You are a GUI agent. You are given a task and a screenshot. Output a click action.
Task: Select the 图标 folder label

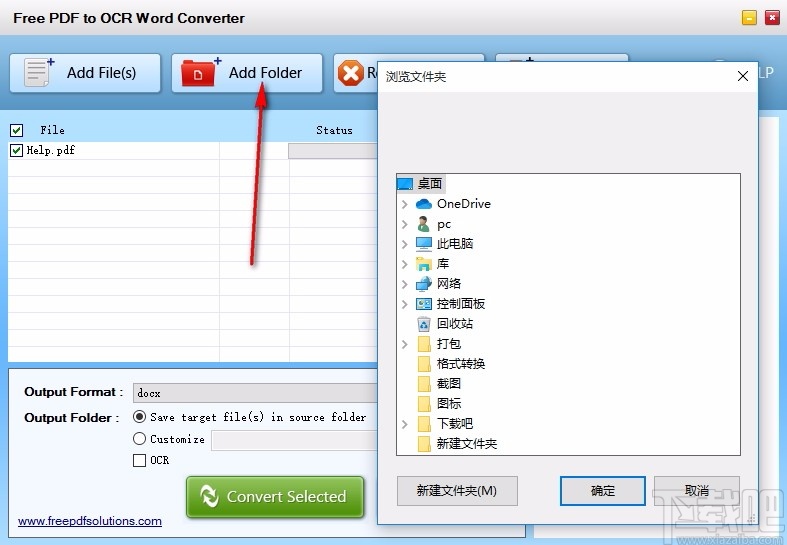(x=449, y=404)
